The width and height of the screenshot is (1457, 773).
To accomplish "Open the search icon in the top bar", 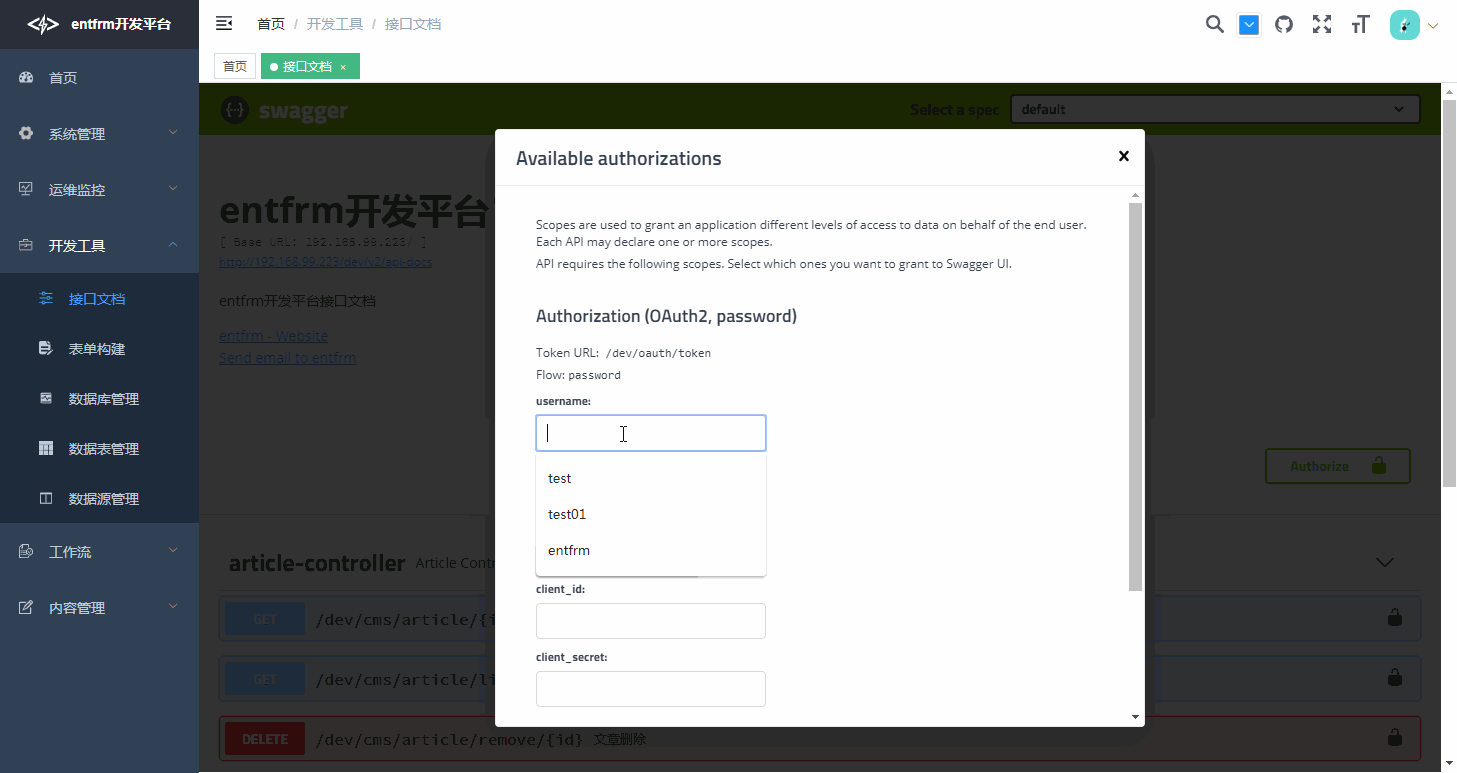I will coord(1214,24).
